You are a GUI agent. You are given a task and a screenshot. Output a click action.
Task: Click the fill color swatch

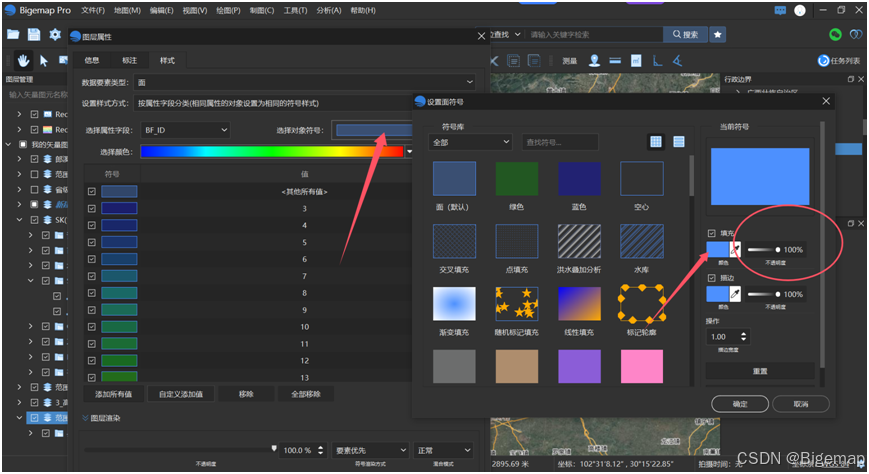[x=718, y=249]
